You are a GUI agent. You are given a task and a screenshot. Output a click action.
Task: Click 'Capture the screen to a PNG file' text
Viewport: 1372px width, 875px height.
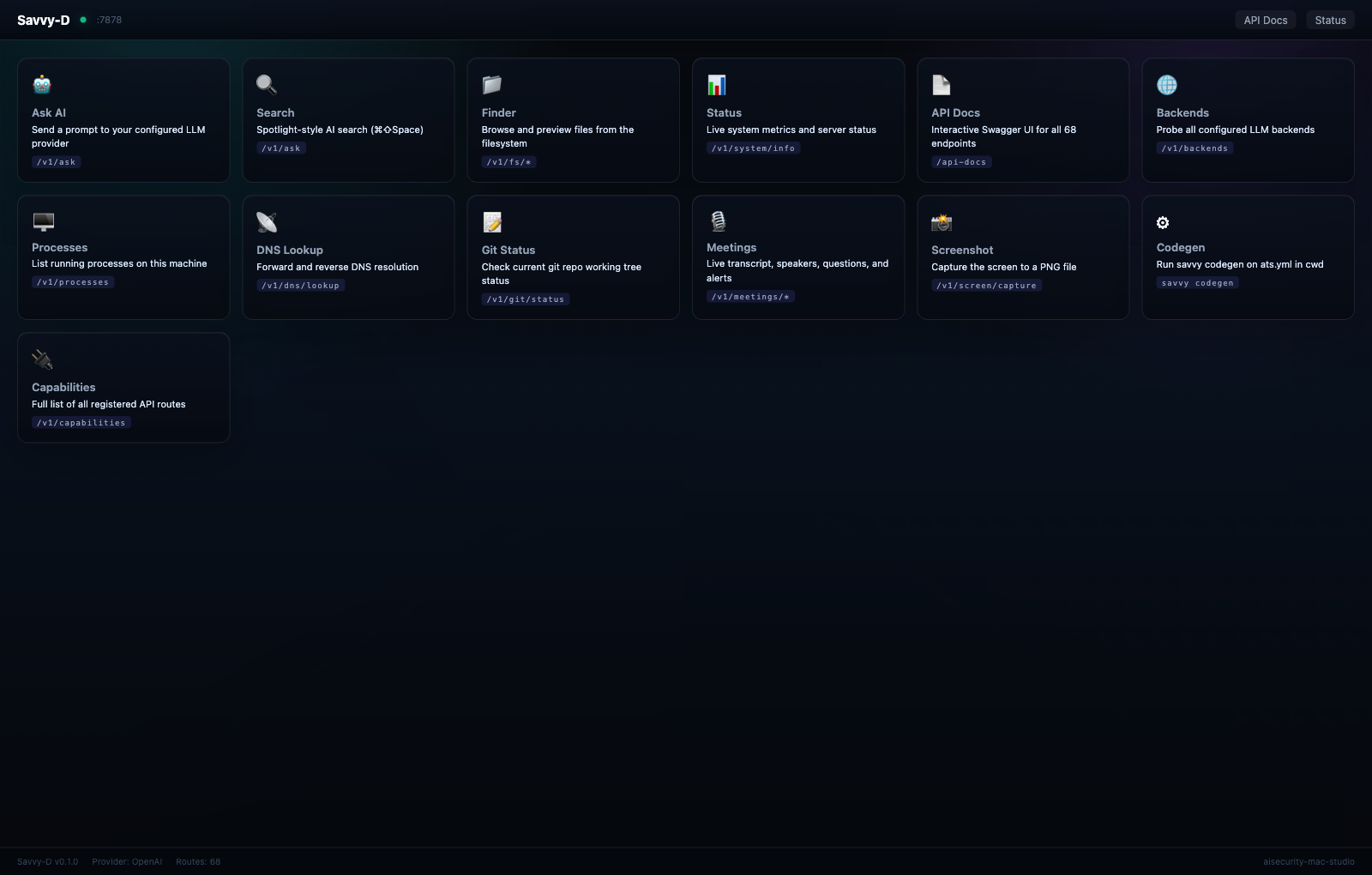[x=1003, y=267]
